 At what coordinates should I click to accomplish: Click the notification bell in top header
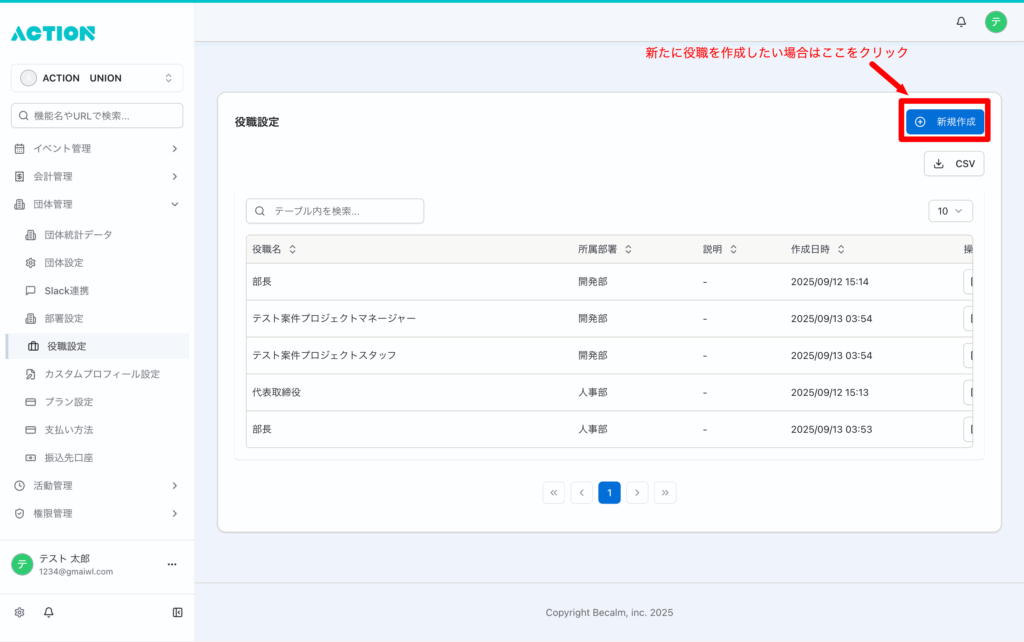point(961,22)
